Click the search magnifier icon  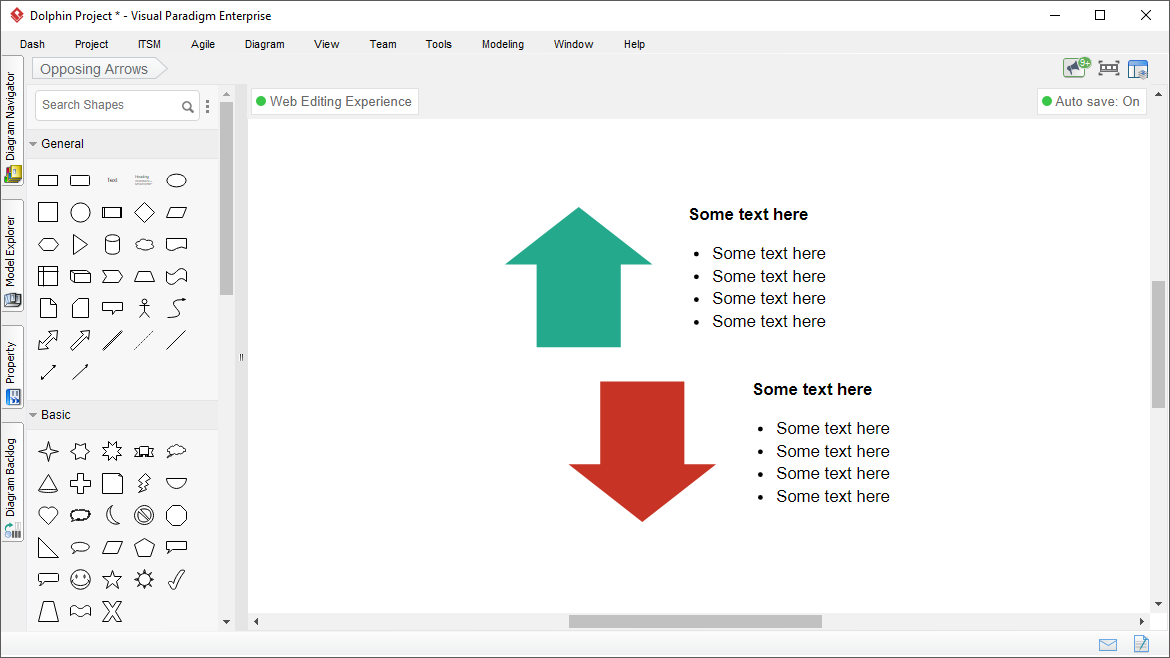(188, 106)
